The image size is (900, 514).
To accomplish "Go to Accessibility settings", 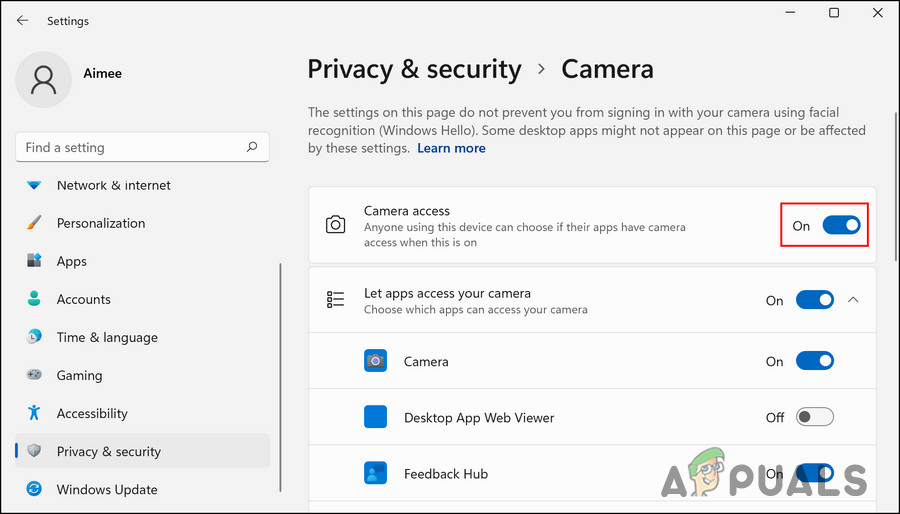I will pyautogui.click(x=92, y=413).
